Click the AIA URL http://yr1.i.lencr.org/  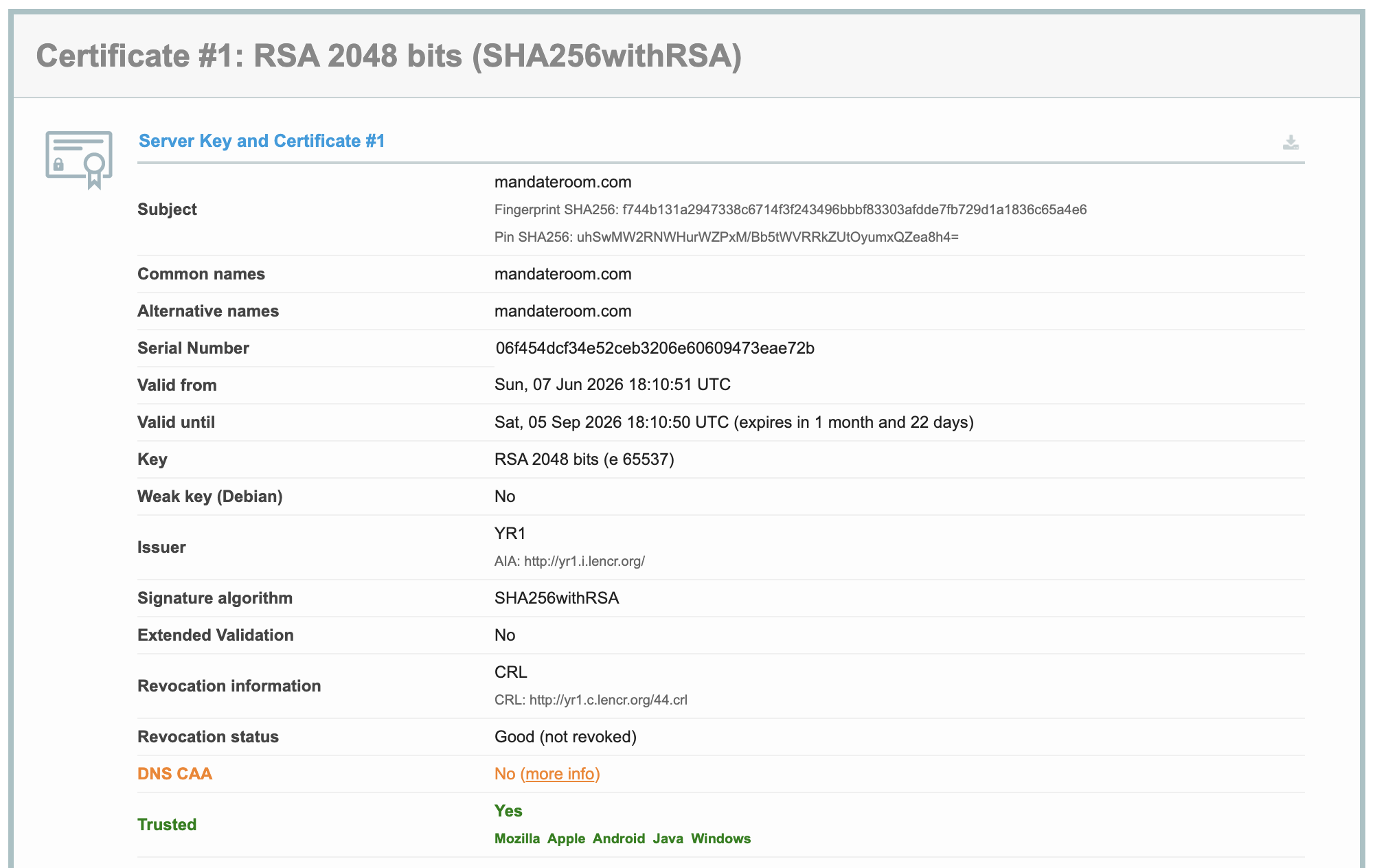click(584, 561)
